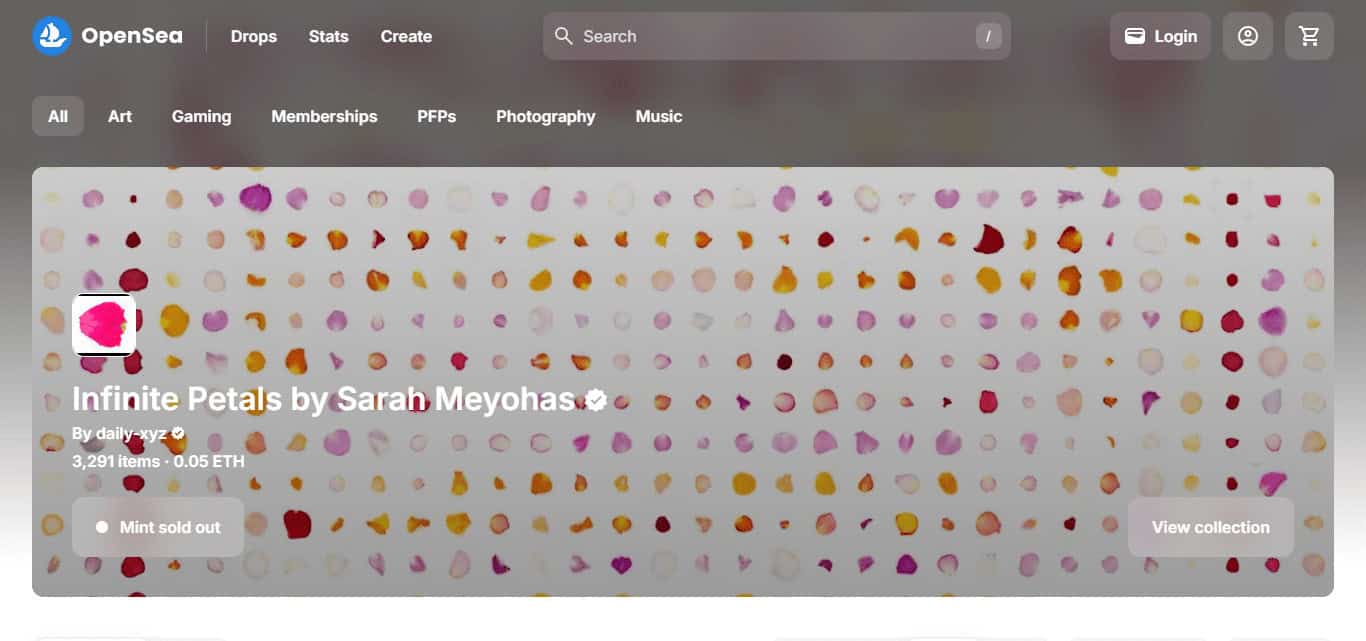Image resolution: width=1366 pixels, height=641 pixels.
Task: Select the Art category tab
Action: (x=120, y=116)
